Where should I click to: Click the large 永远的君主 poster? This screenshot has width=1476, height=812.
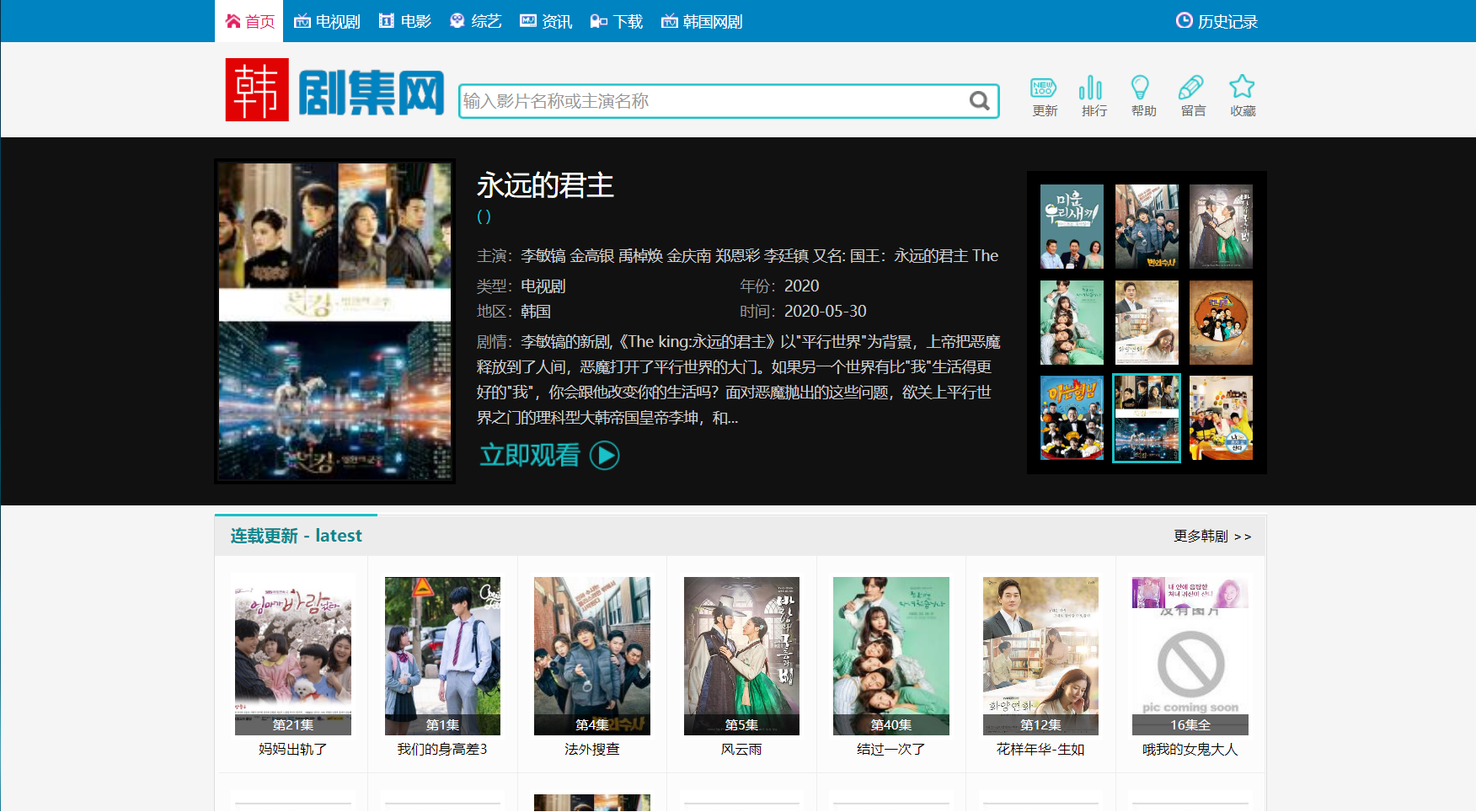pyautogui.click(x=334, y=321)
